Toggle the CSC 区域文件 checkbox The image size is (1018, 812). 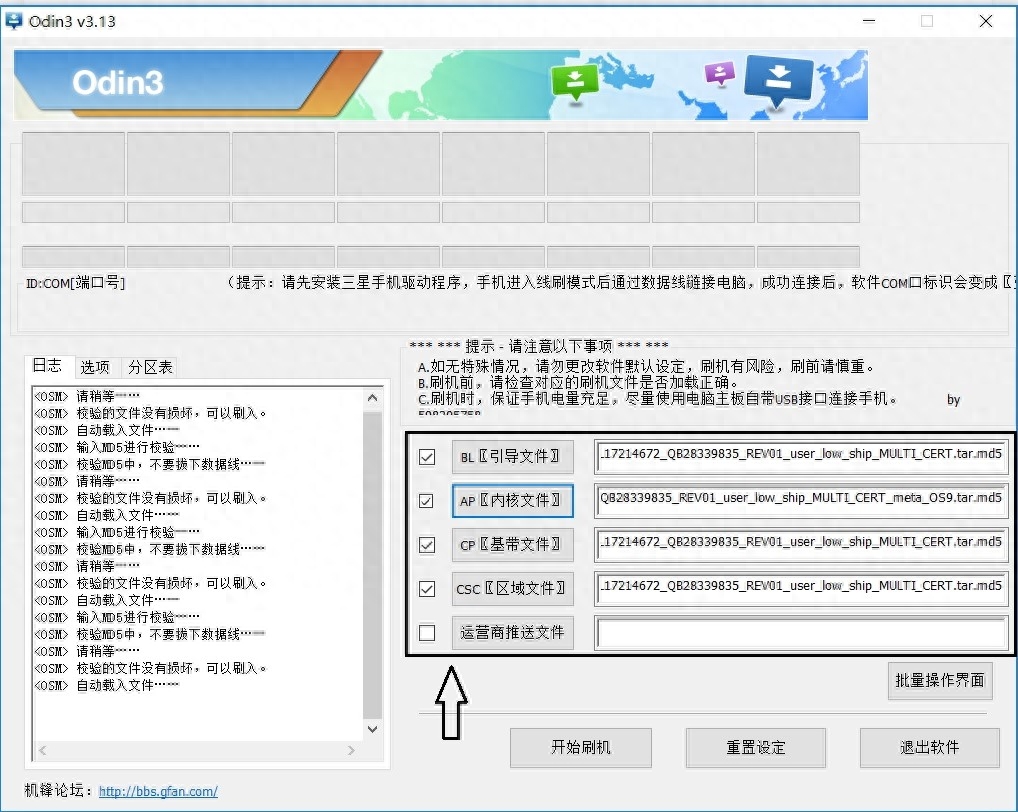(427, 589)
